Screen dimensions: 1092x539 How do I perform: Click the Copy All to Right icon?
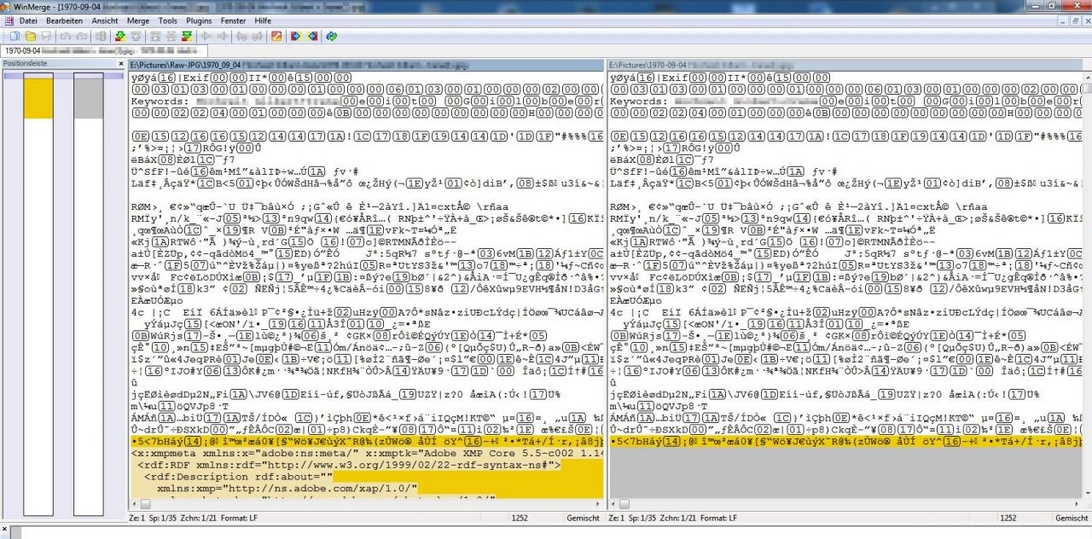[296, 36]
